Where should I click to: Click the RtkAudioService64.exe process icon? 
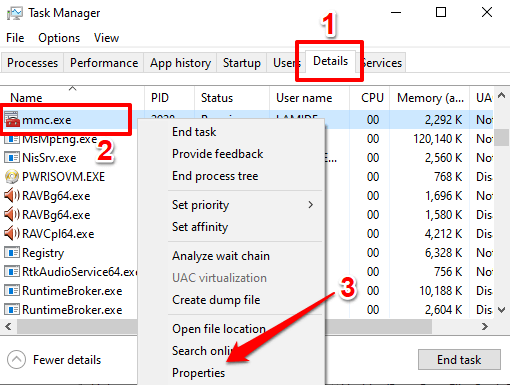[x=12, y=272]
